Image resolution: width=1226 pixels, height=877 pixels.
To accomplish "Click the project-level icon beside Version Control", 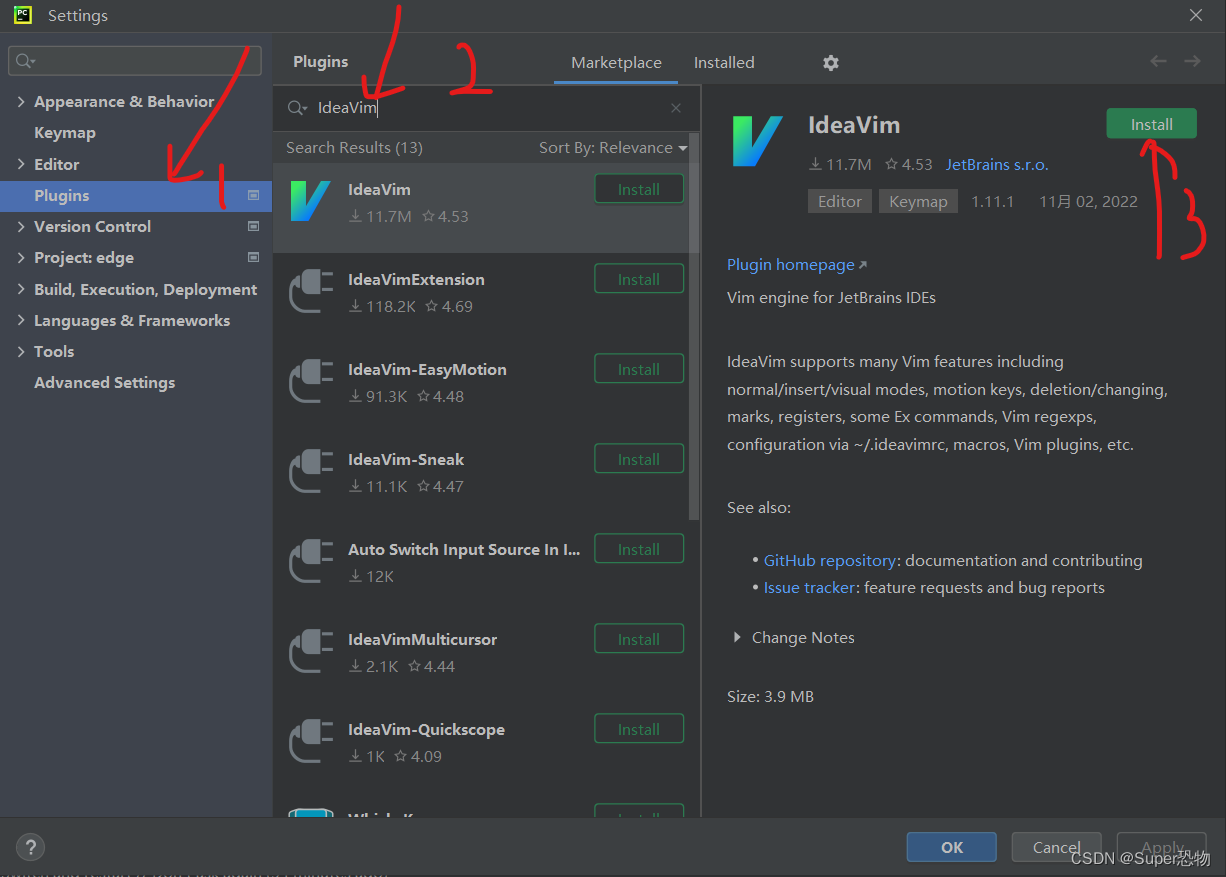I will tap(253, 227).
